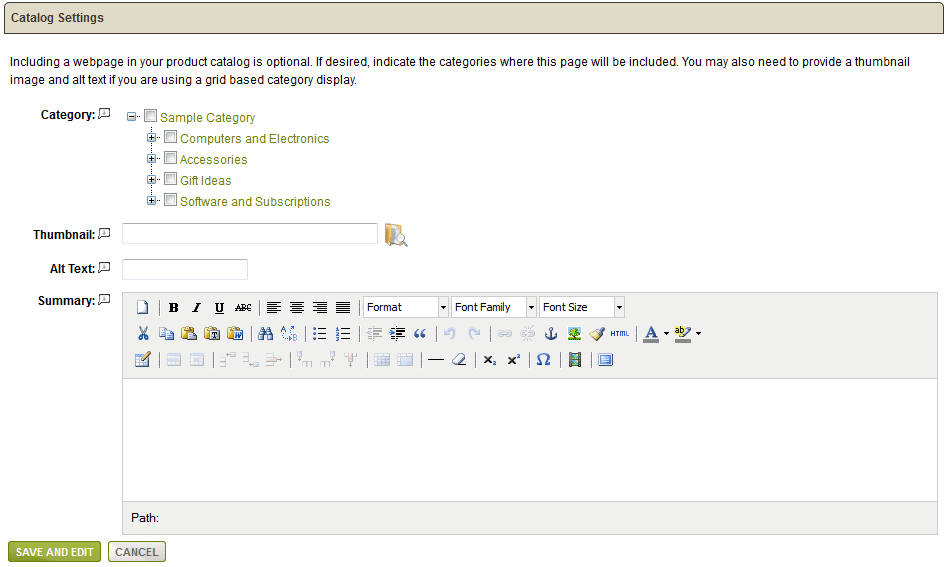Click into the Thumbnail input field
Viewport: 948px width, 567px height.
250,234
